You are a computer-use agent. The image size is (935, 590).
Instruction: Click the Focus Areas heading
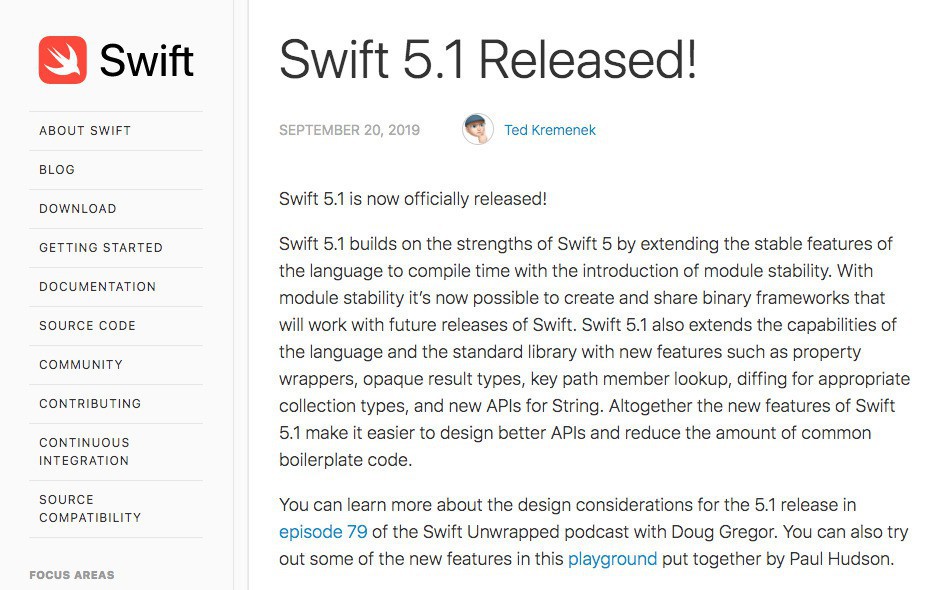72,575
